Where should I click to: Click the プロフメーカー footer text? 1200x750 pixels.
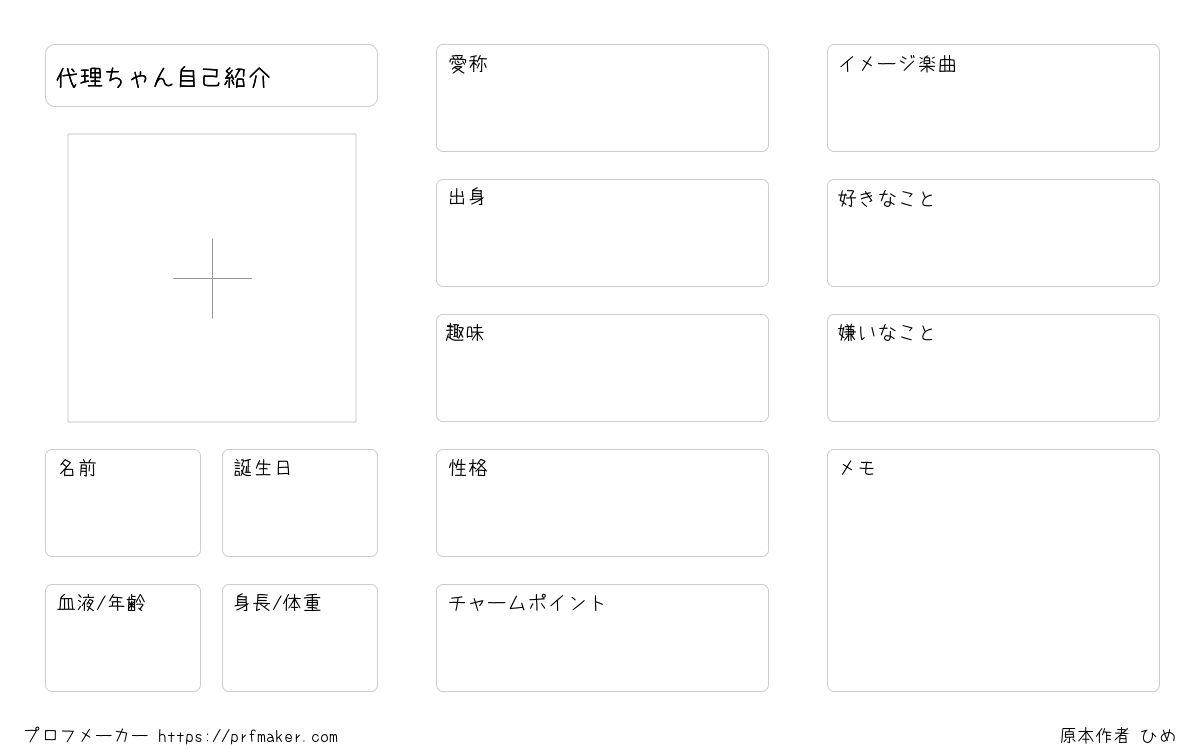tap(86, 736)
